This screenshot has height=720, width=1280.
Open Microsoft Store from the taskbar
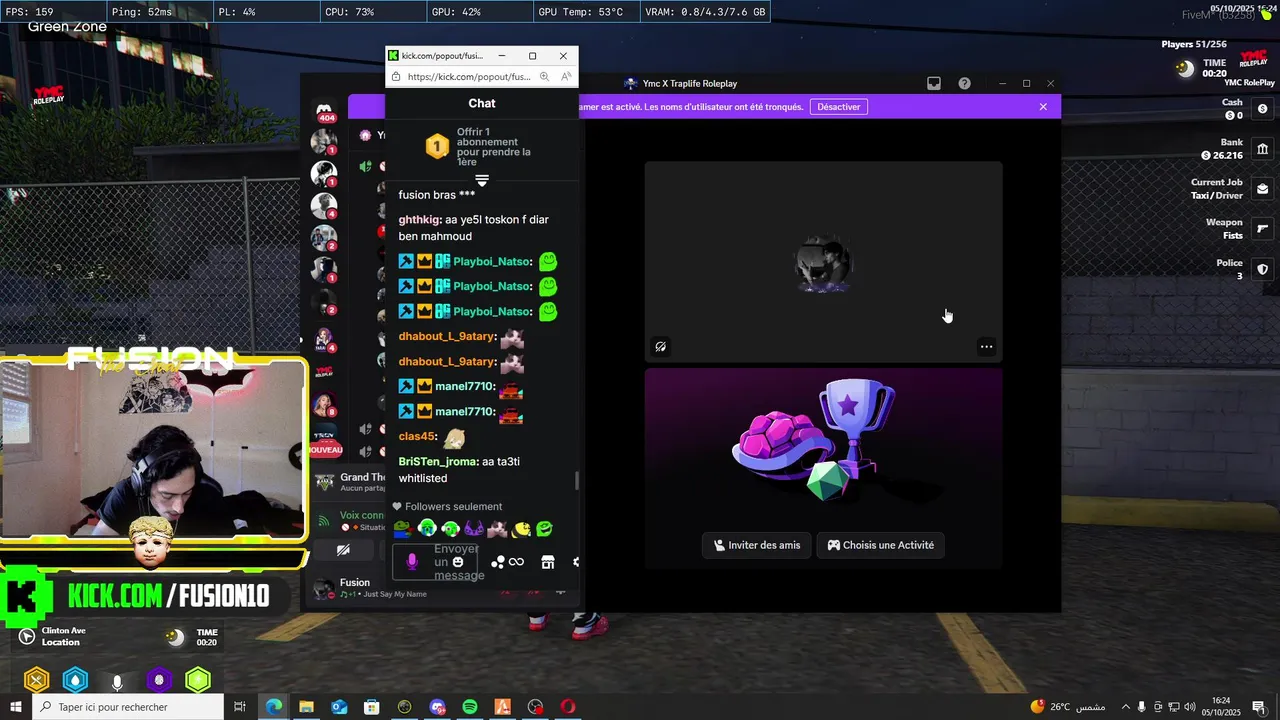coord(372,707)
